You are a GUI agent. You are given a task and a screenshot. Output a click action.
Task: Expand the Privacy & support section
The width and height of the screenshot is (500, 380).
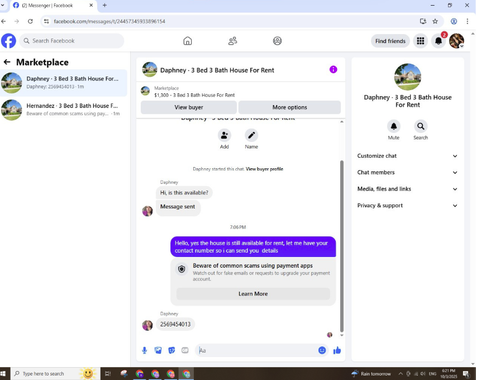[x=407, y=205]
